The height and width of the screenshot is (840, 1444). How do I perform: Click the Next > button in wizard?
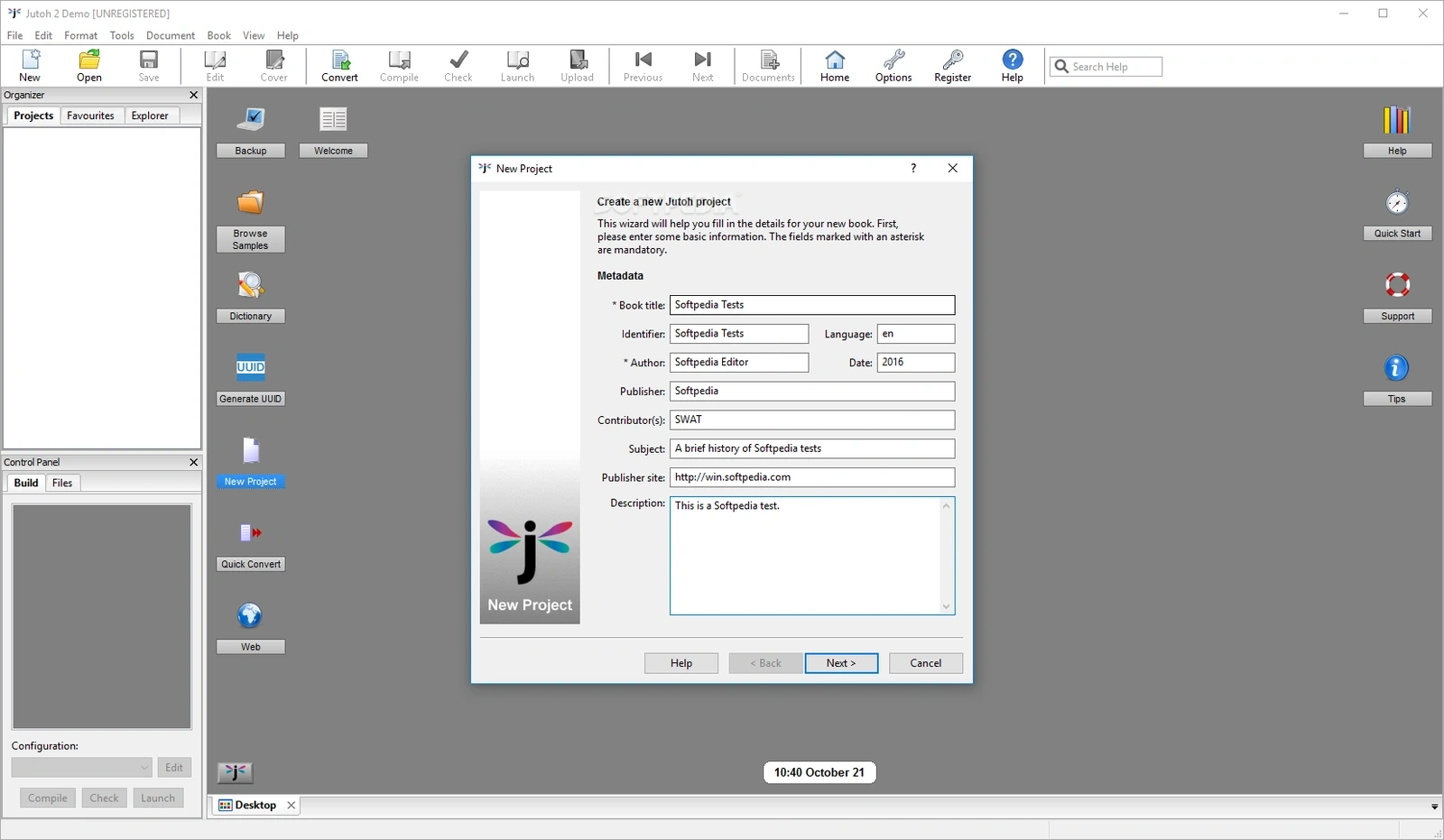click(841, 663)
